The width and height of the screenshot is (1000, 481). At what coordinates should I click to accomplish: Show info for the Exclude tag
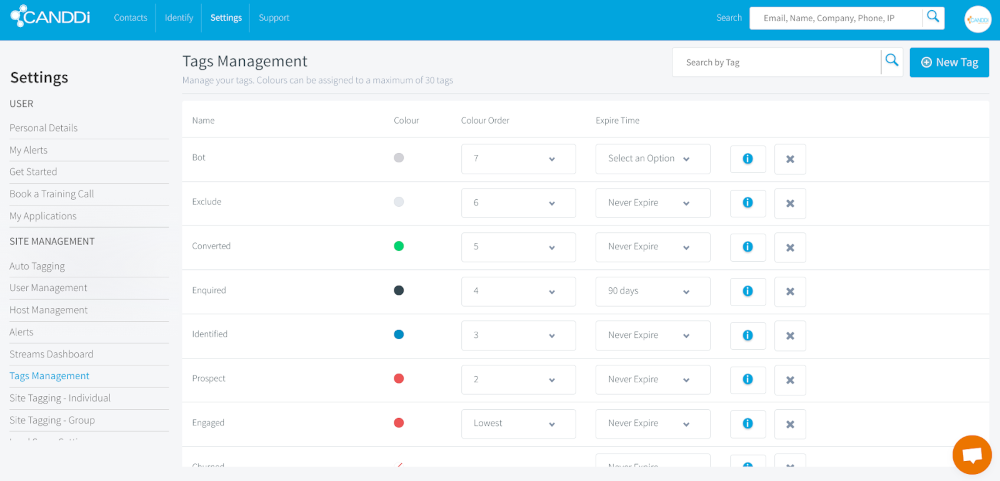pyautogui.click(x=747, y=203)
